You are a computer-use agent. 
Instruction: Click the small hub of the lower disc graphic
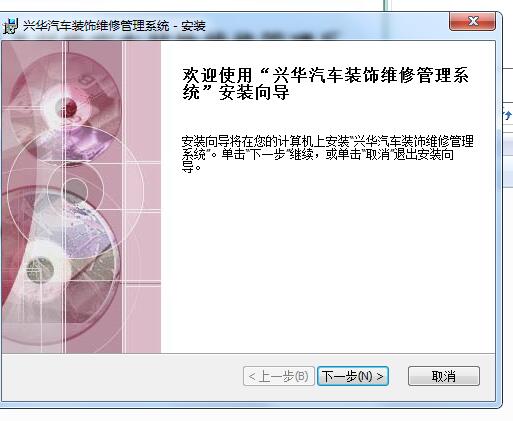click(40, 269)
